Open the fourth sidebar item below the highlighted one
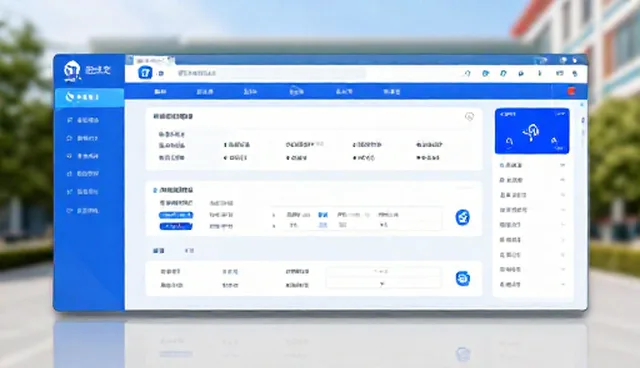This screenshot has width=640, height=368. (83, 174)
